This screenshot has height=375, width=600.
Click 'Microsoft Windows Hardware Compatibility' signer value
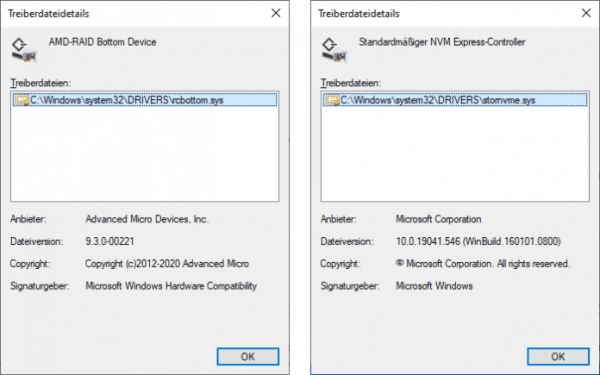171,286
